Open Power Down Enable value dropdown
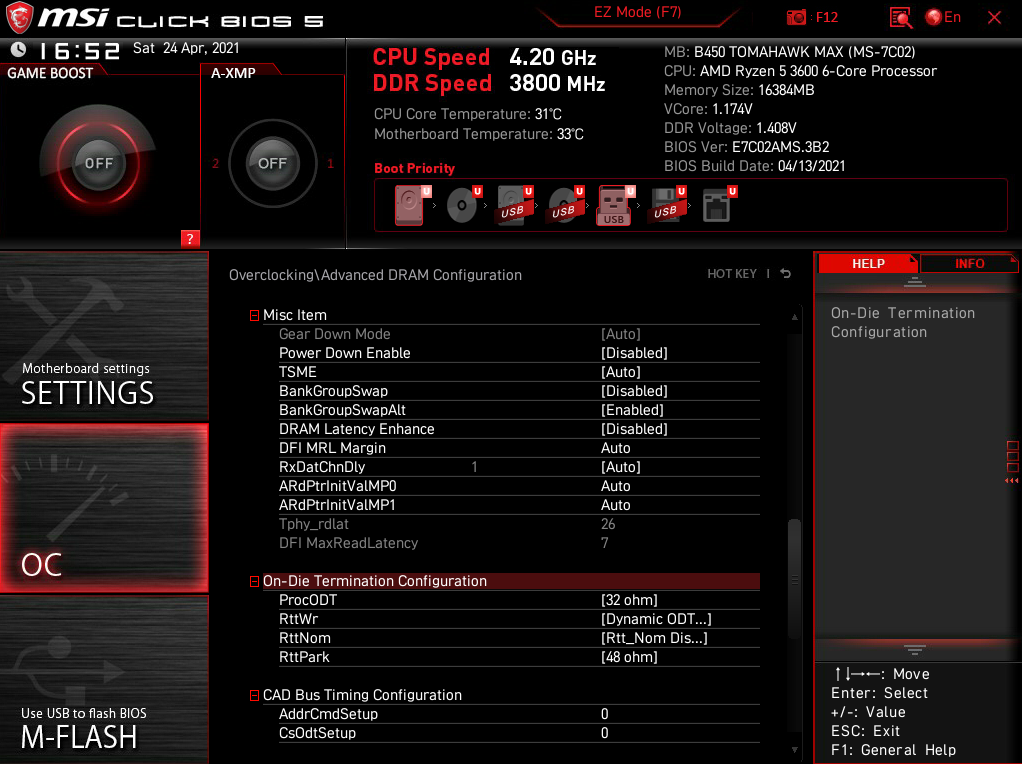This screenshot has height=764, width=1022. pyautogui.click(x=634, y=353)
